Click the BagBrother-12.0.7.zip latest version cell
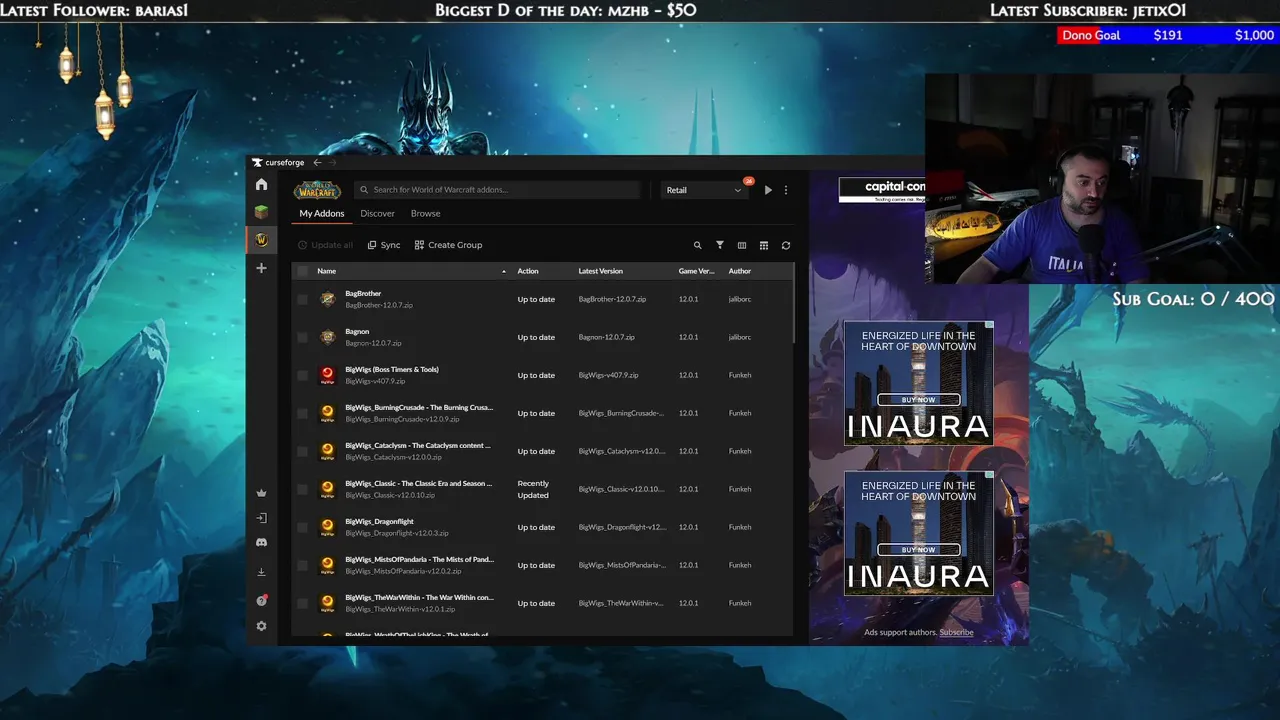The image size is (1280, 720). coord(612,299)
